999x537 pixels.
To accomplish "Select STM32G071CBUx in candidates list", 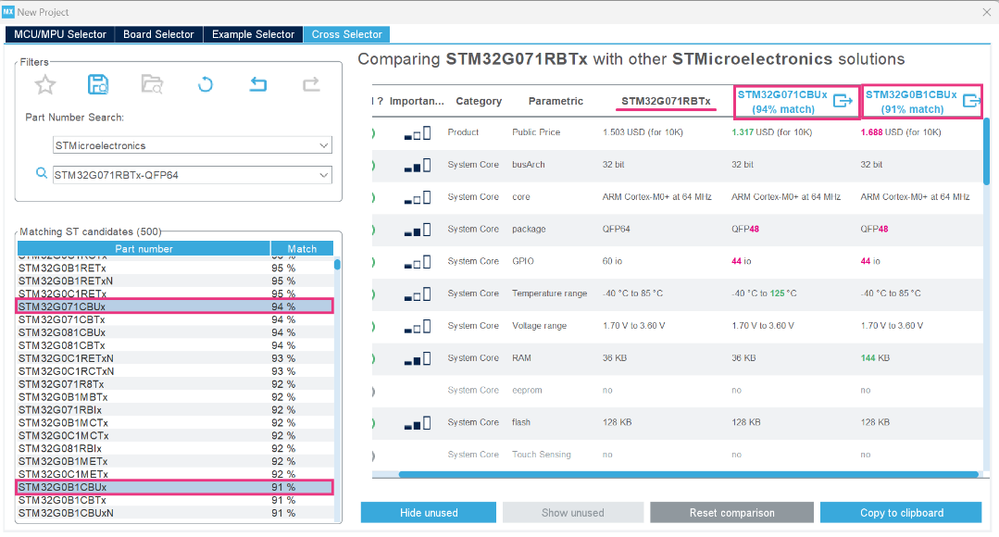I will coord(174,306).
